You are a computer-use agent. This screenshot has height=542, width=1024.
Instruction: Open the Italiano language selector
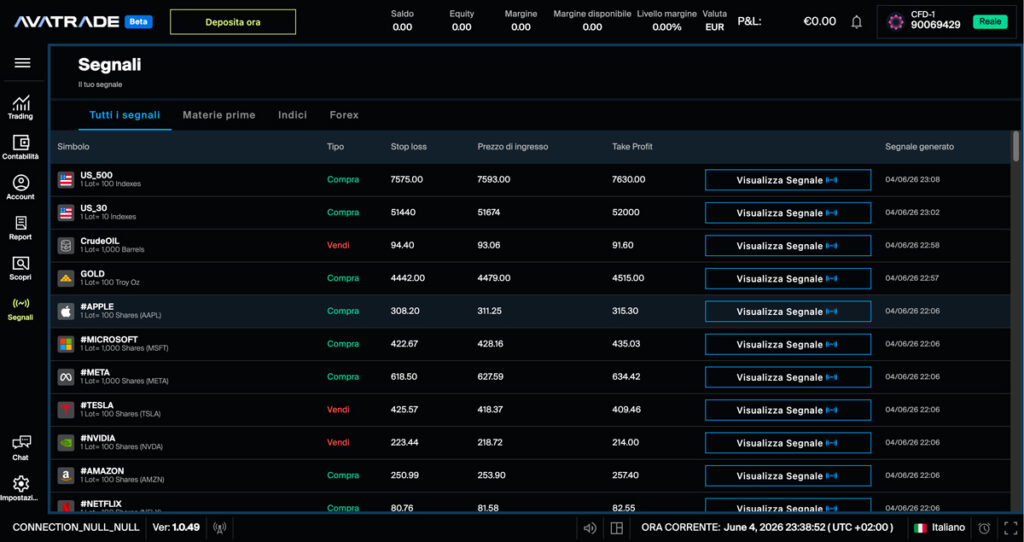tap(940, 528)
